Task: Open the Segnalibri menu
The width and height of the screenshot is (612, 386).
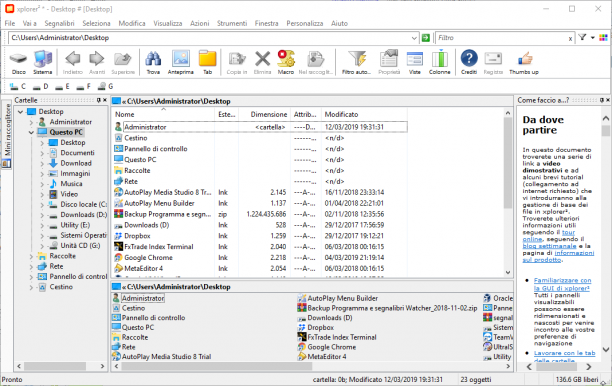Action: [x=59, y=23]
